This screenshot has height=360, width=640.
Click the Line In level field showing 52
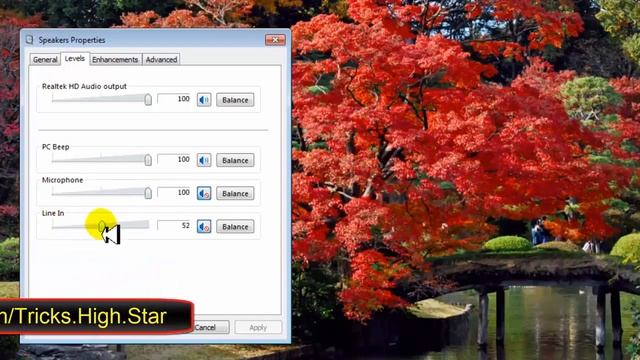pyautogui.click(x=174, y=226)
